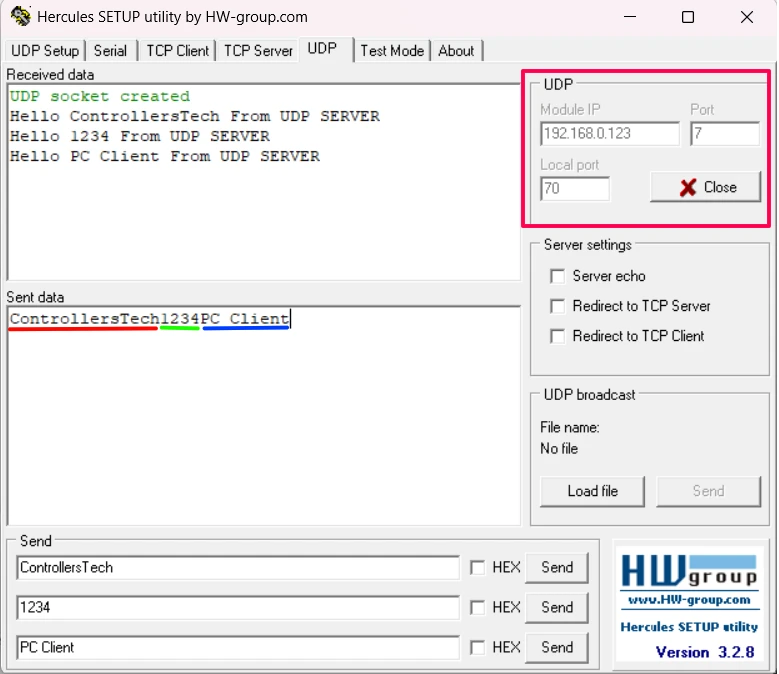Open the UDP Setup tab
The width and height of the screenshot is (779, 674).
pos(45,51)
